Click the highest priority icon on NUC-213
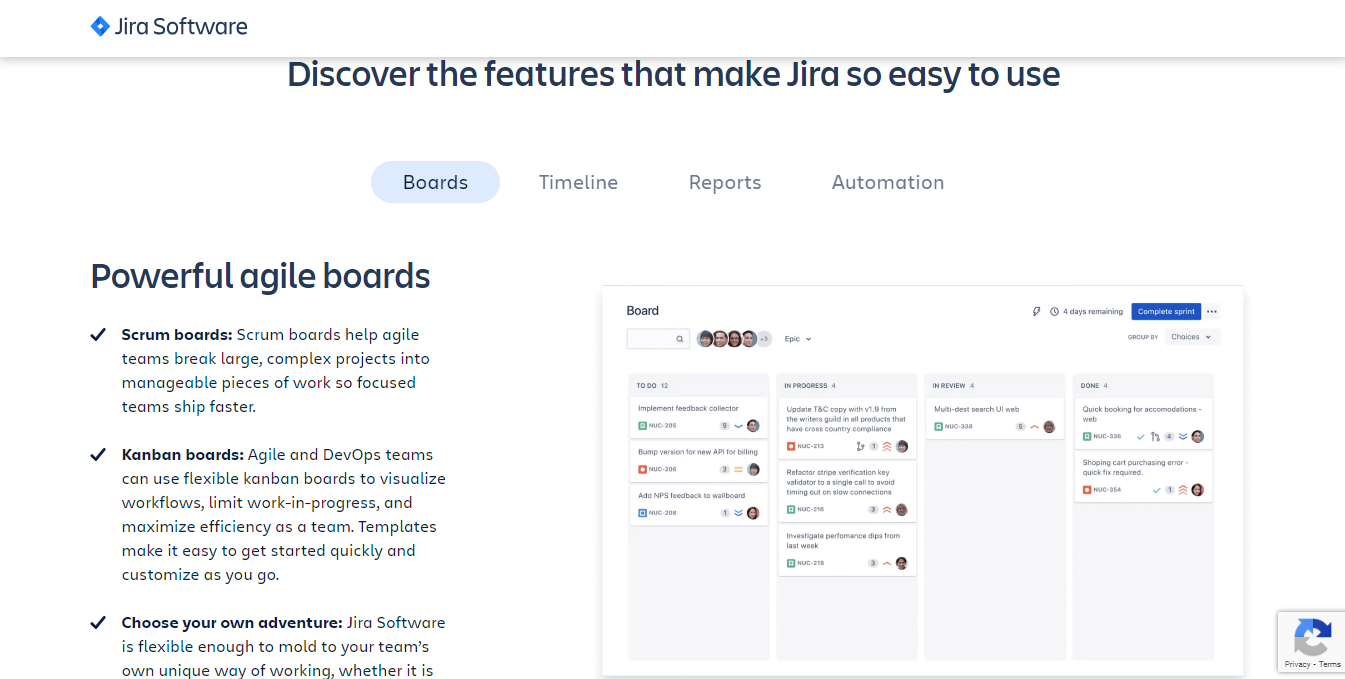The width and height of the screenshot is (1345, 679). [x=887, y=446]
